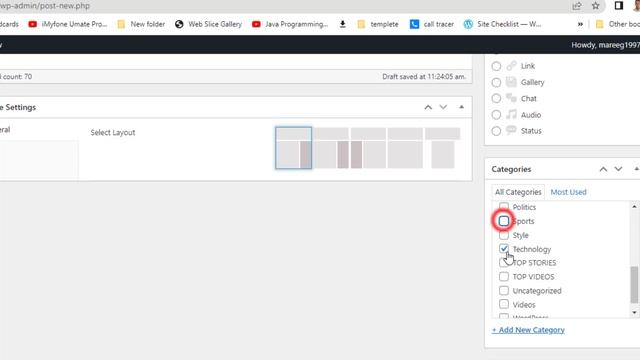Open the Howdy user account menu
The image size is (640, 360).
[605, 45]
